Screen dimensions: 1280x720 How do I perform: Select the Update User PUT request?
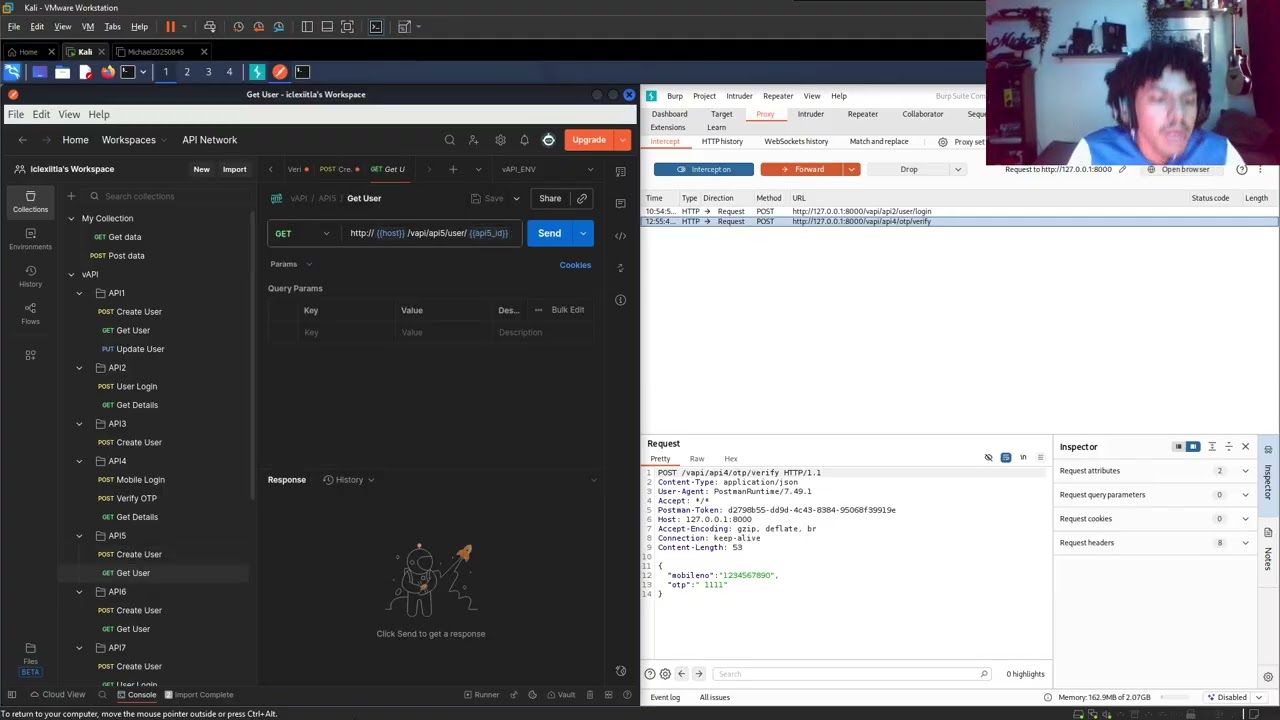[140, 349]
